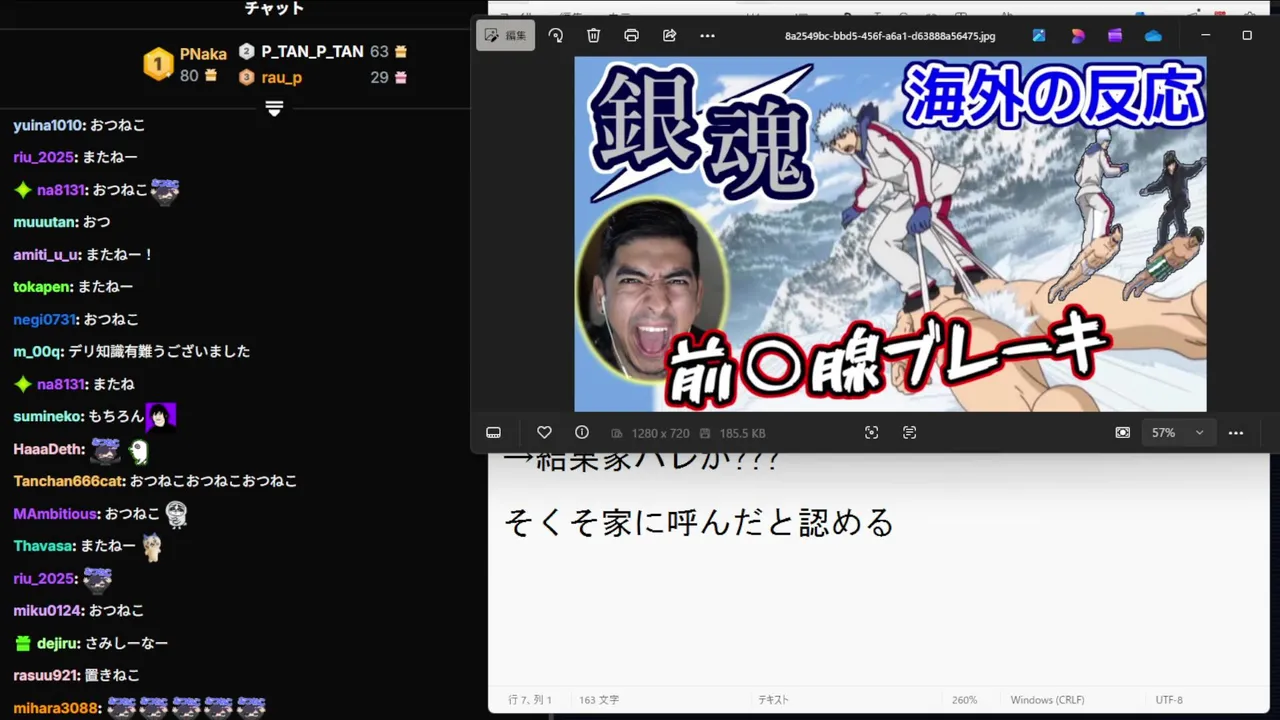Click the username HaaaDeth in chat

click(48, 449)
